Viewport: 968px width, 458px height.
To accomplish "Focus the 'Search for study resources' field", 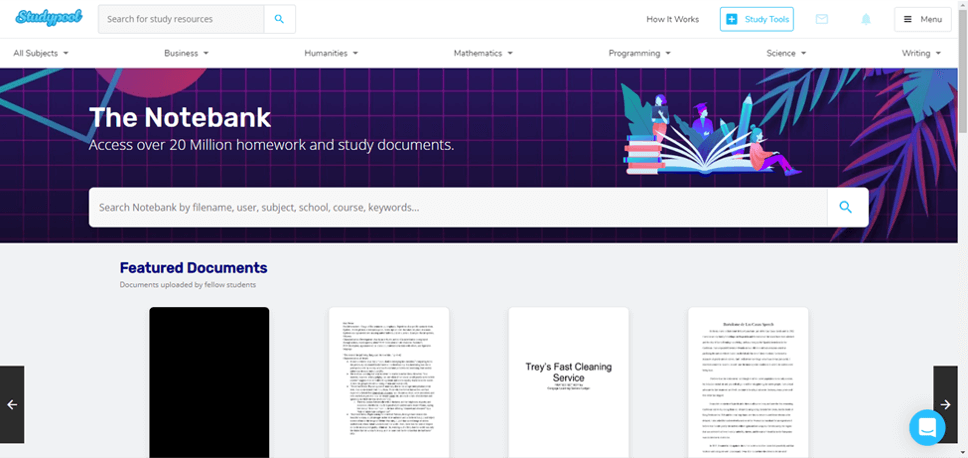I will (181, 19).
